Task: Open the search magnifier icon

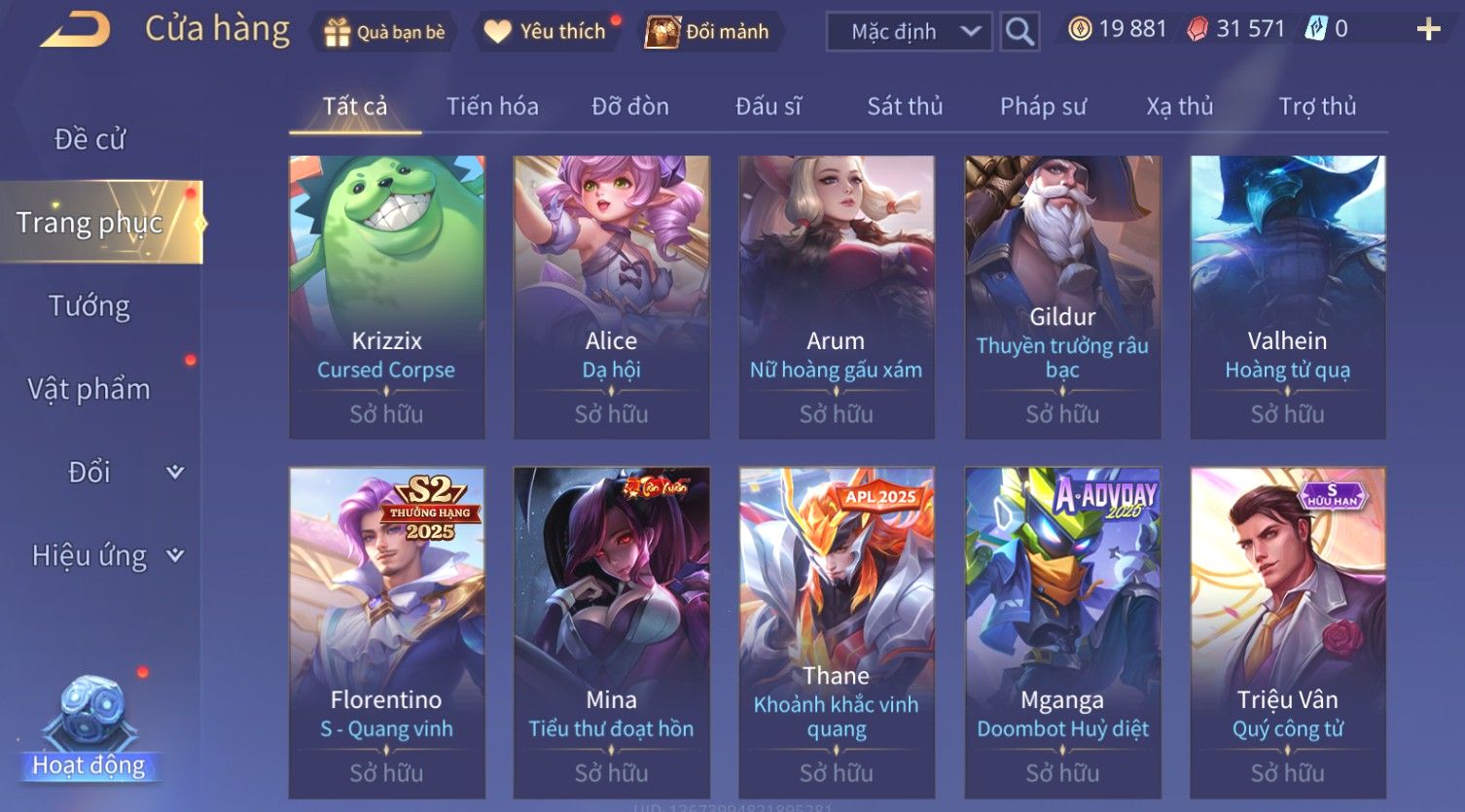Action: click(1019, 31)
